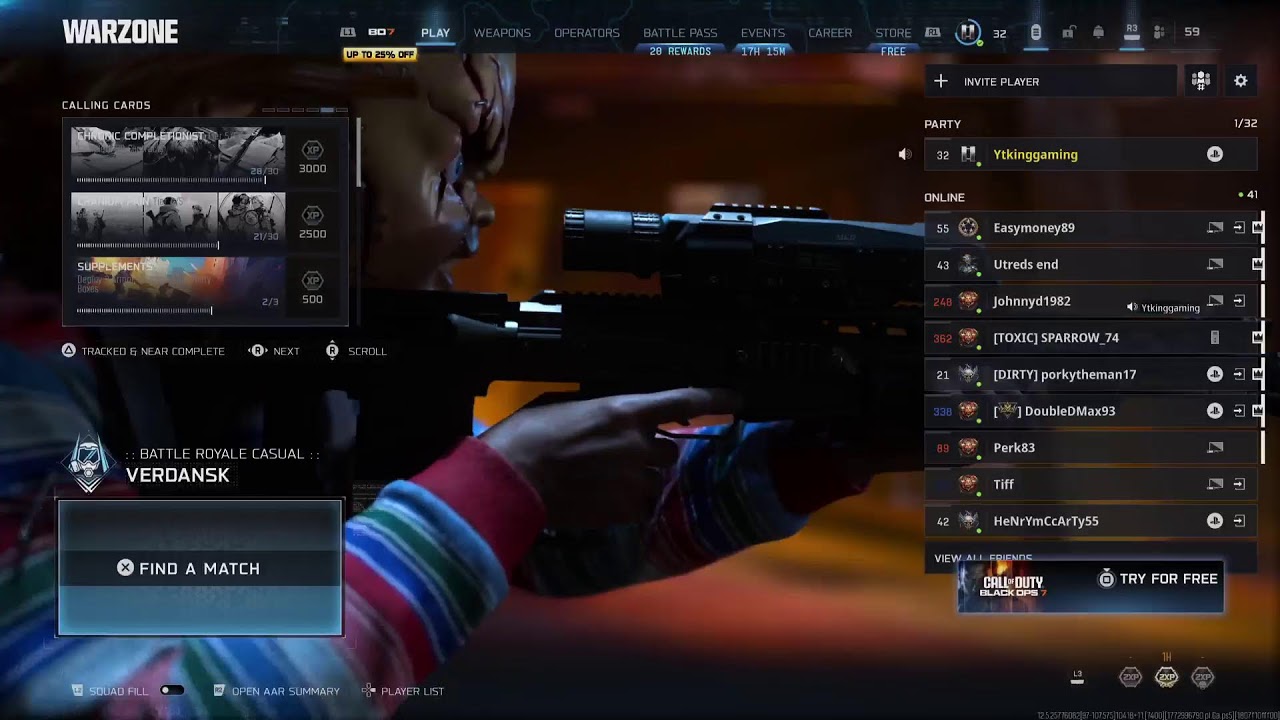Screen dimensions: 1280x720
Task: Open the Career tab
Action: click(830, 33)
